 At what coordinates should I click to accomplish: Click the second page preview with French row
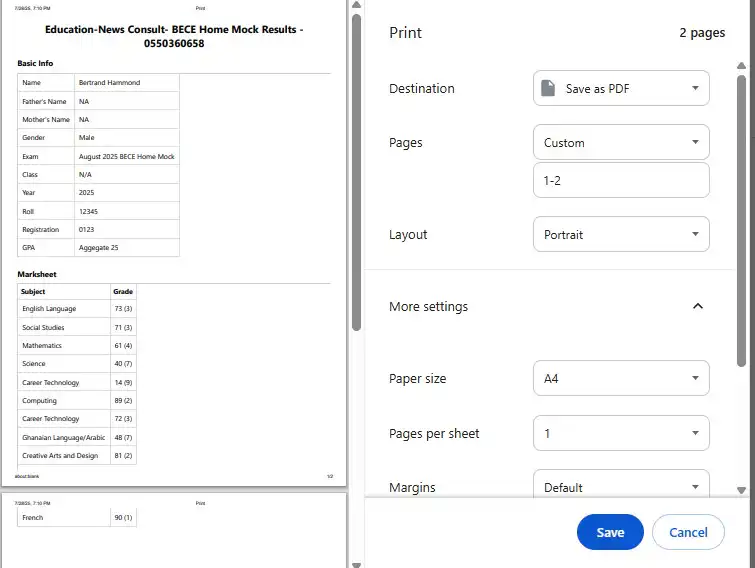click(x=174, y=530)
